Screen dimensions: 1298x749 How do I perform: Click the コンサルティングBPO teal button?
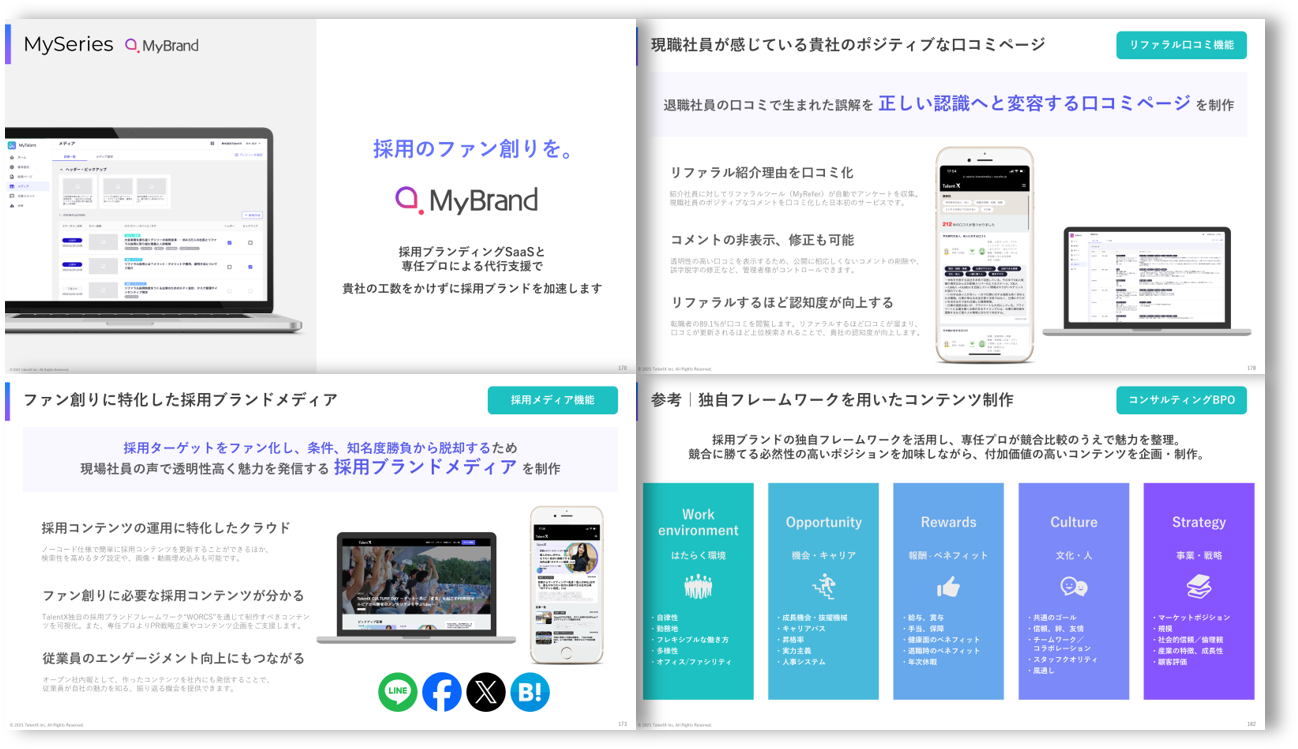pyautogui.click(x=1181, y=400)
